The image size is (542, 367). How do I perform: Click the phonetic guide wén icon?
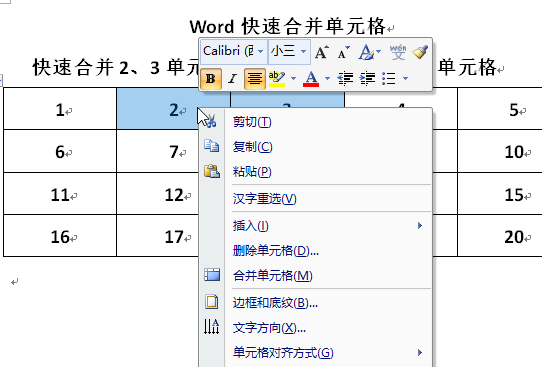click(398, 52)
